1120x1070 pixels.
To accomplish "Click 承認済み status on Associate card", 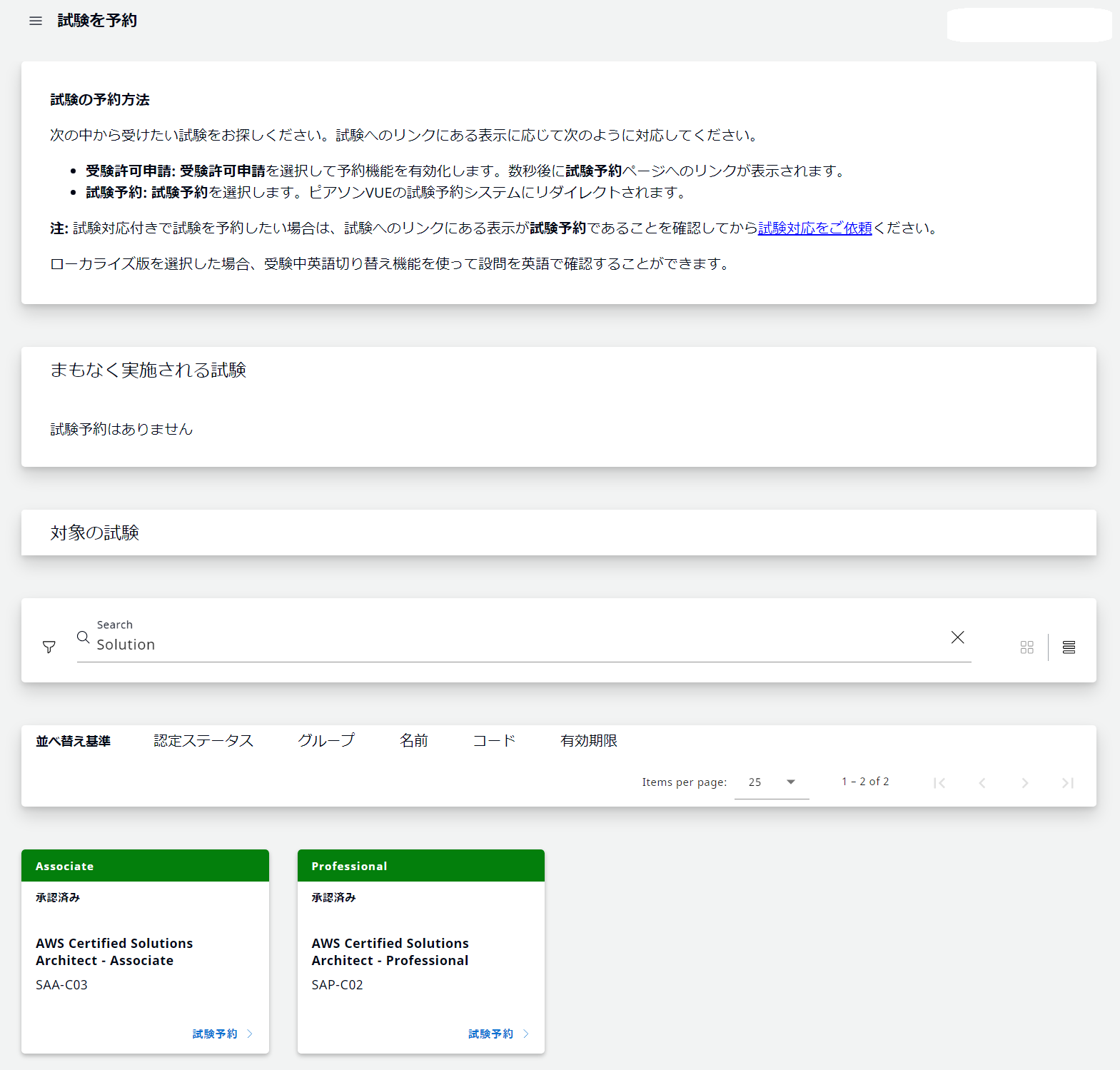I will click(x=58, y=897).
